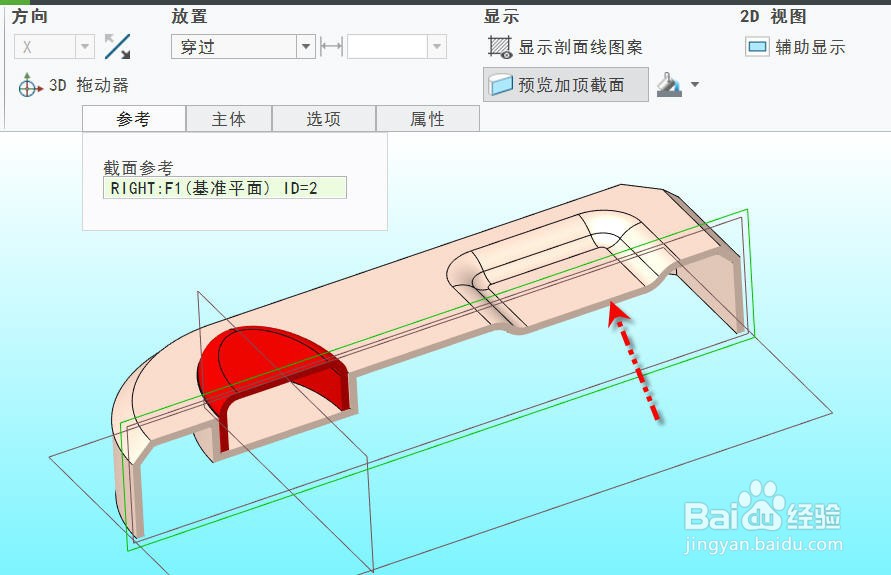Expand the offset distance value dropdown arrow
Viewport: 891px width, 575px height.
coord(437,47)
